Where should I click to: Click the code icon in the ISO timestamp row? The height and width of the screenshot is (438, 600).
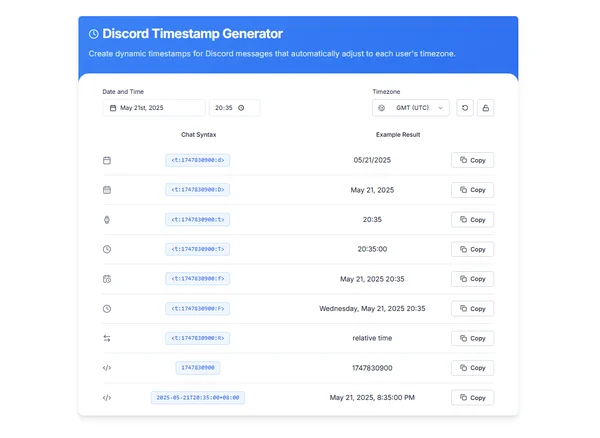(x=107, y=398)
